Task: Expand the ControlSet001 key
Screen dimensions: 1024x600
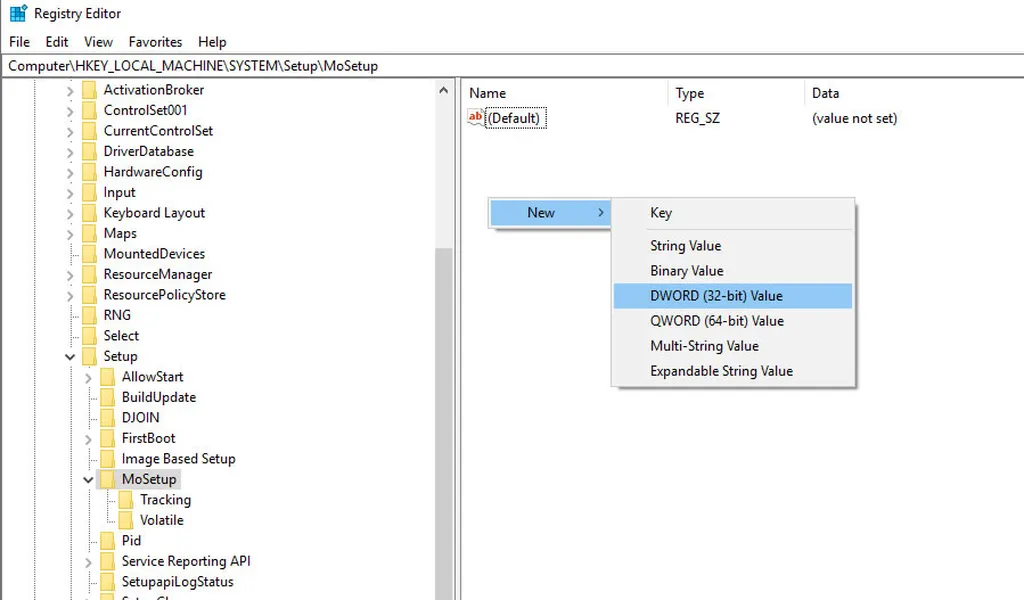Action: coord(70,111)
